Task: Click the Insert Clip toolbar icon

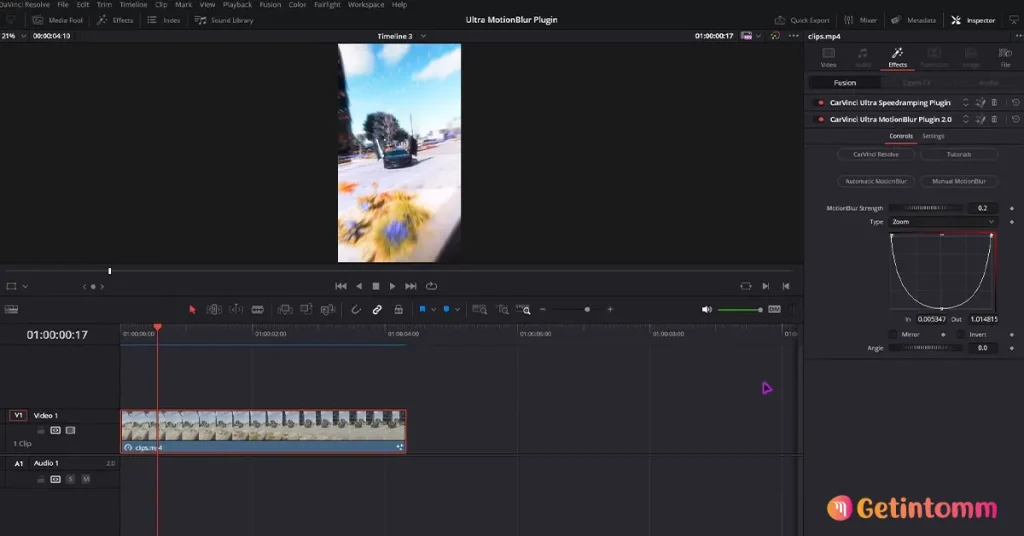Action: [x=285, y=309]
